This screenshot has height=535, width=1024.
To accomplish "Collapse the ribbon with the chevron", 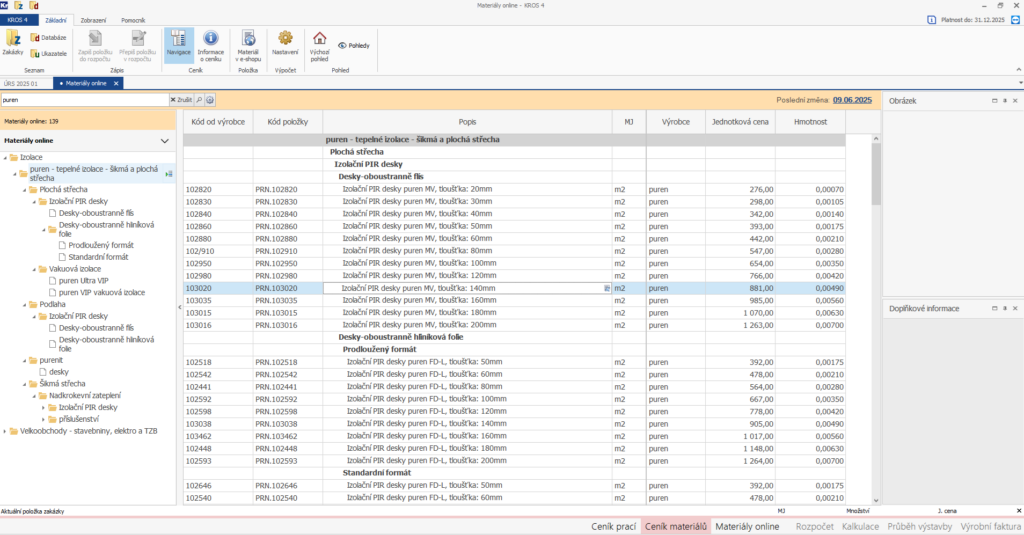I will tap(1019, 70).
